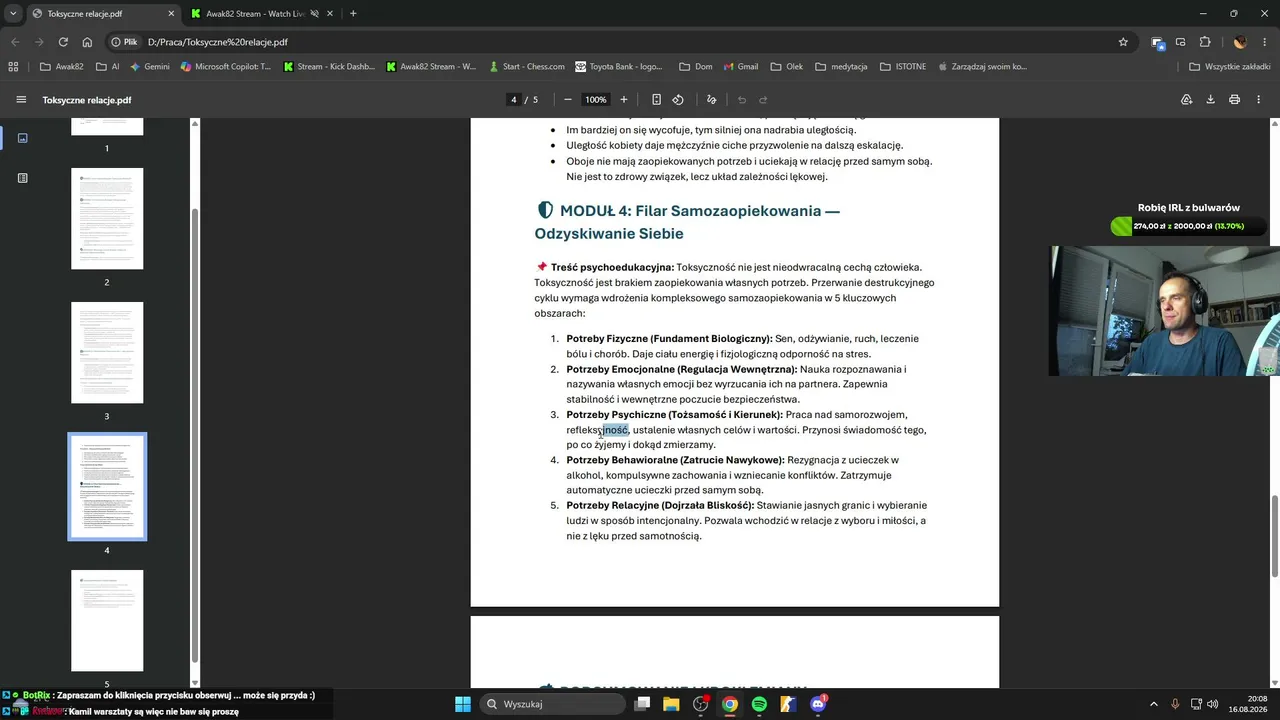
Task: Open the Chrome profile avatar
Action: (x=1240, y=42)
